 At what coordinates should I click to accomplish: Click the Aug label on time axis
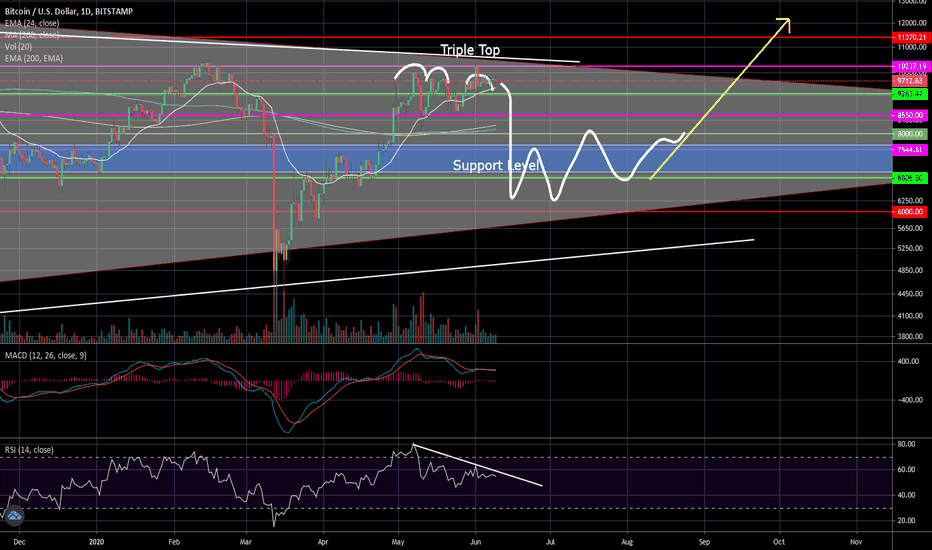pyautogui.click(x=626, y=542)
